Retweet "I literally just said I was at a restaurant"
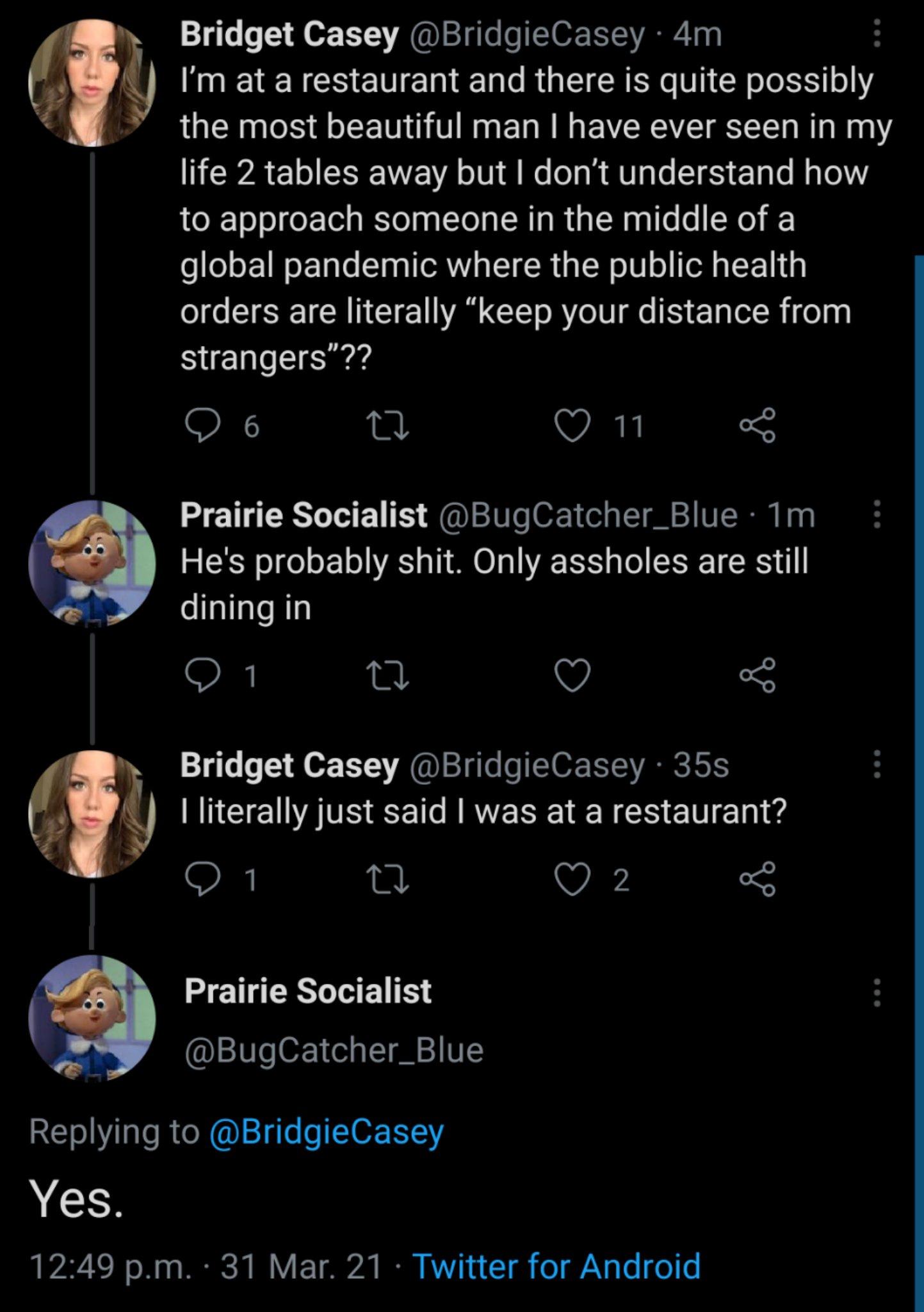Screen dimensions: 924x1312 tap(387, 879)
